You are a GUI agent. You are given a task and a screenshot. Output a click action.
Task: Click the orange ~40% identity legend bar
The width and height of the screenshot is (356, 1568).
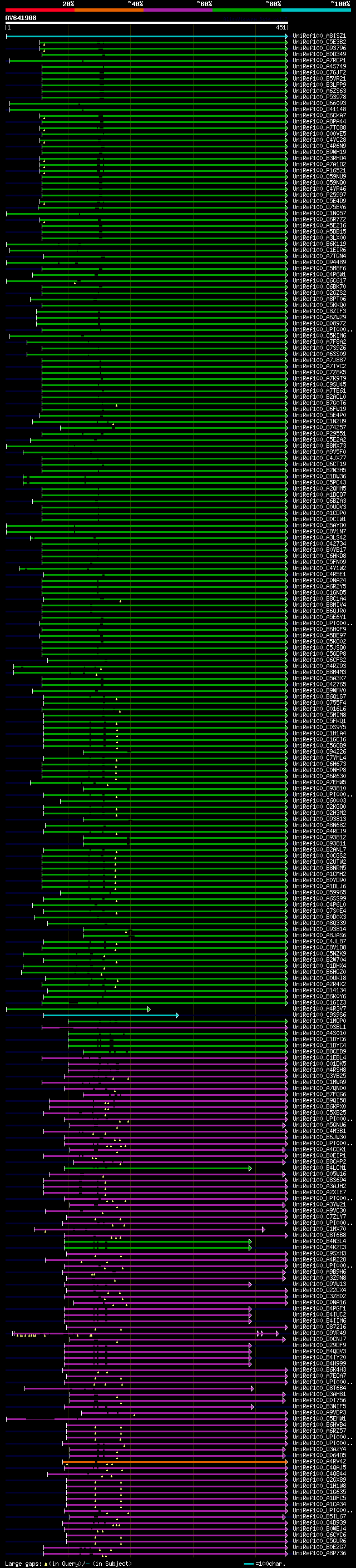pyautogui.click(x=108, y=10)
